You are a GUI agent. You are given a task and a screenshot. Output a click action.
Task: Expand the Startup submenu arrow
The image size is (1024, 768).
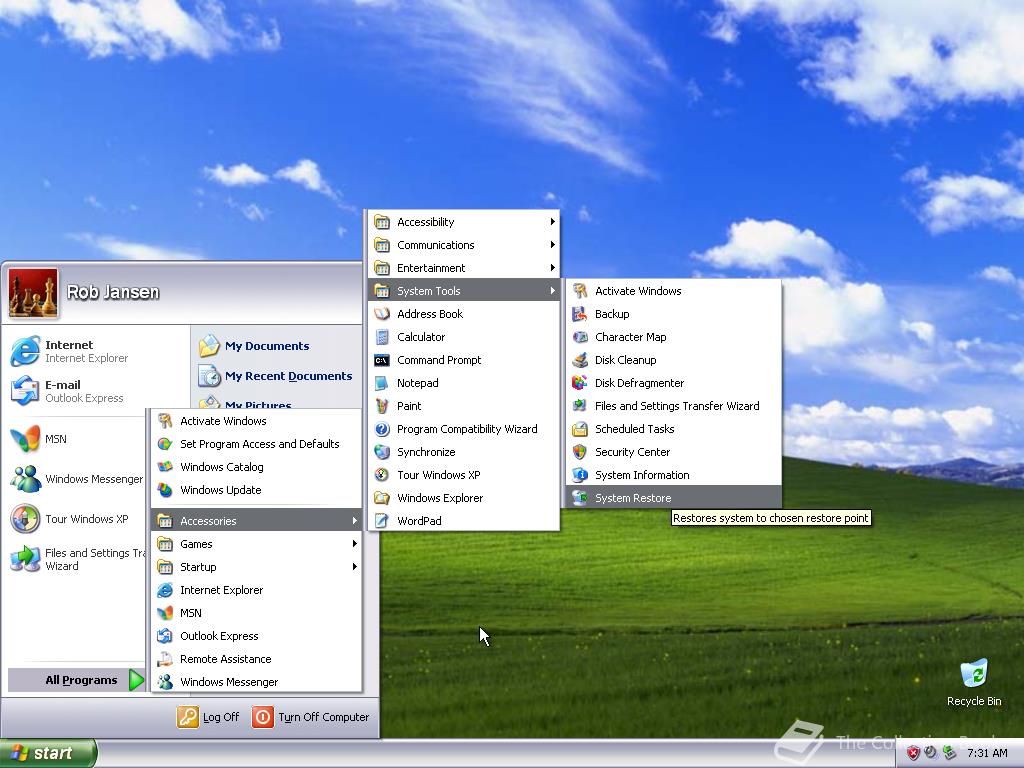click(x=355, y=566)
